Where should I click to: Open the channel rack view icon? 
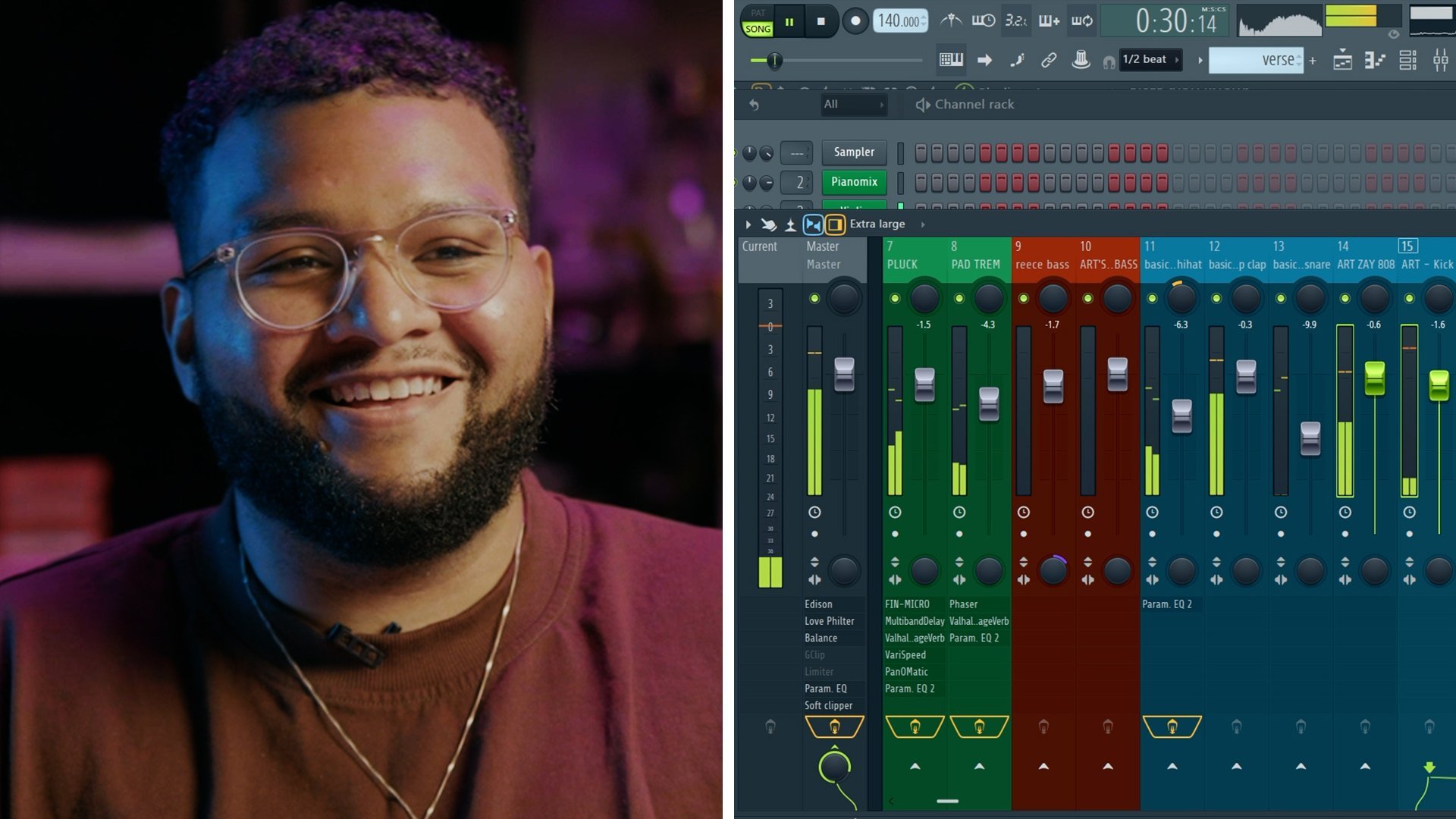1407,60
